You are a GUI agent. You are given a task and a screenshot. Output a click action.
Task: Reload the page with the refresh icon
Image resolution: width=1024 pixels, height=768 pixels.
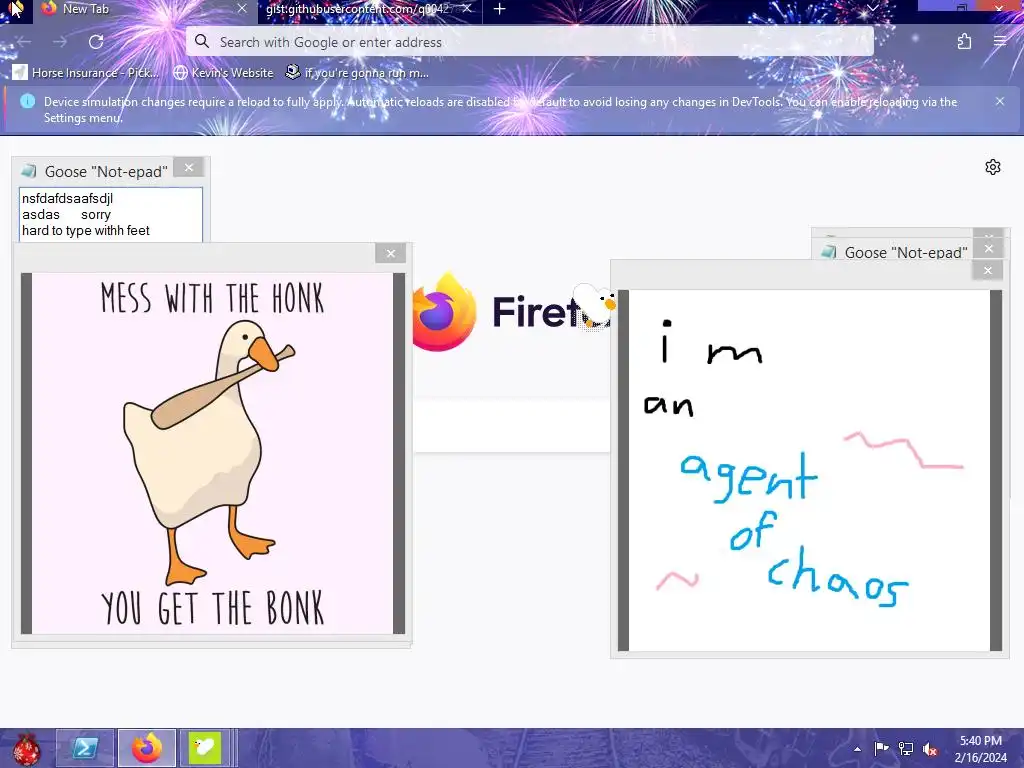coord(96,42)
